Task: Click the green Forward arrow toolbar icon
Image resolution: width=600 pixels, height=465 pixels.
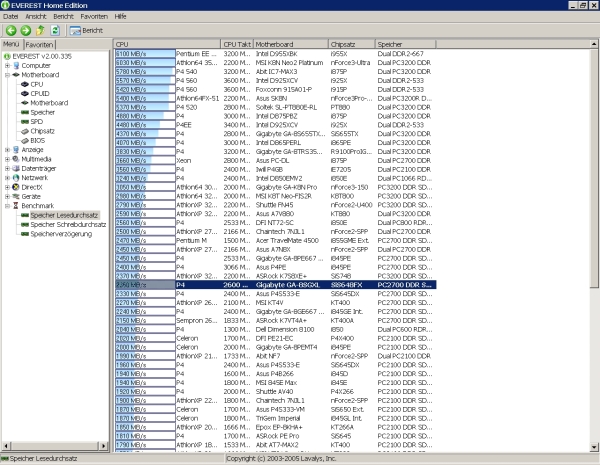Action: [26, 30]
